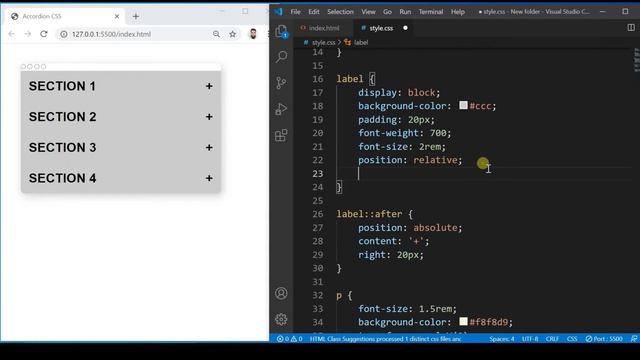Reload the Chrome page
The image size is (640, 360).
tap(44, 34)
